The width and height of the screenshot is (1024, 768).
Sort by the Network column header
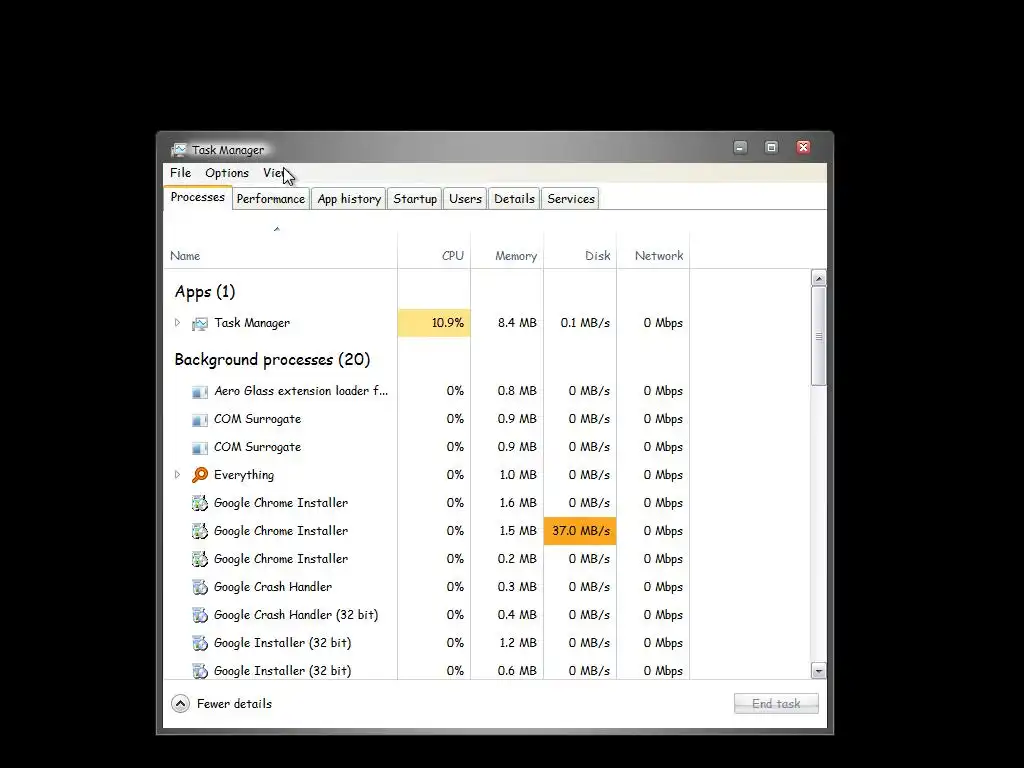(659, 255)
